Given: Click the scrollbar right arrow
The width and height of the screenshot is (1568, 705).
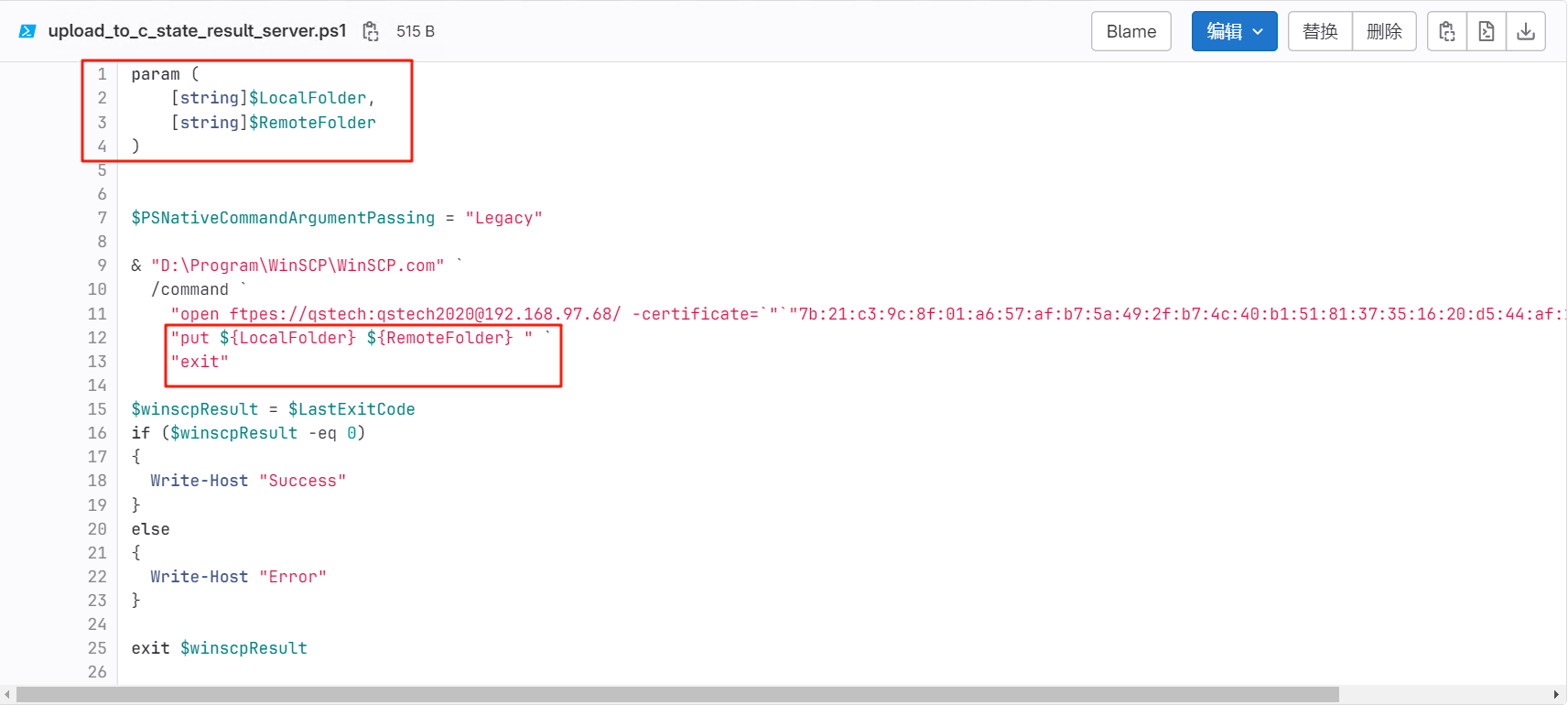Looking at the screenshot, I should [1556, 695].
